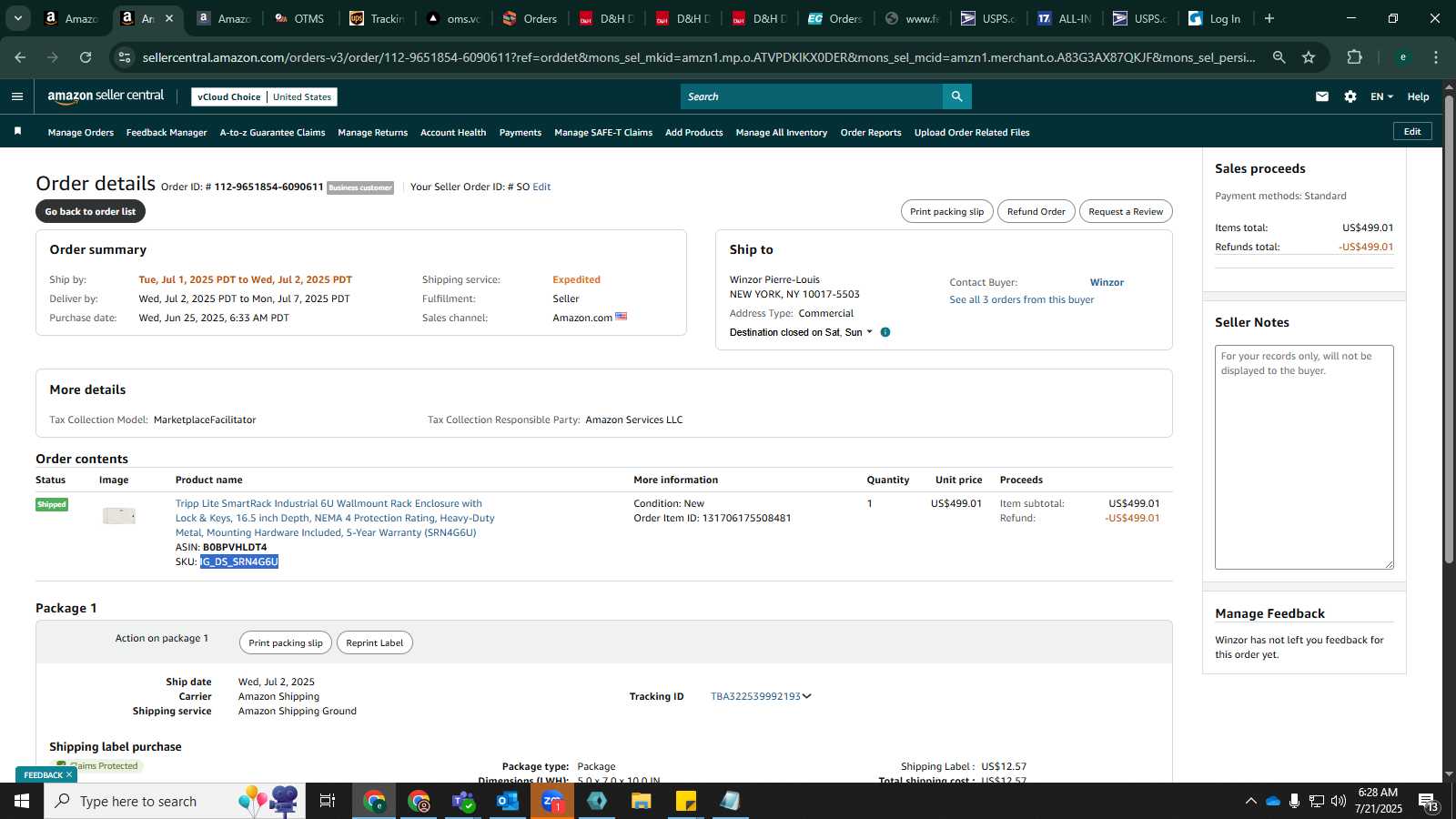Viewport: 1456px width, 819px height.
Task: Click the Refund Order button
Action: pyautogui.click(x=1036, y=211)
